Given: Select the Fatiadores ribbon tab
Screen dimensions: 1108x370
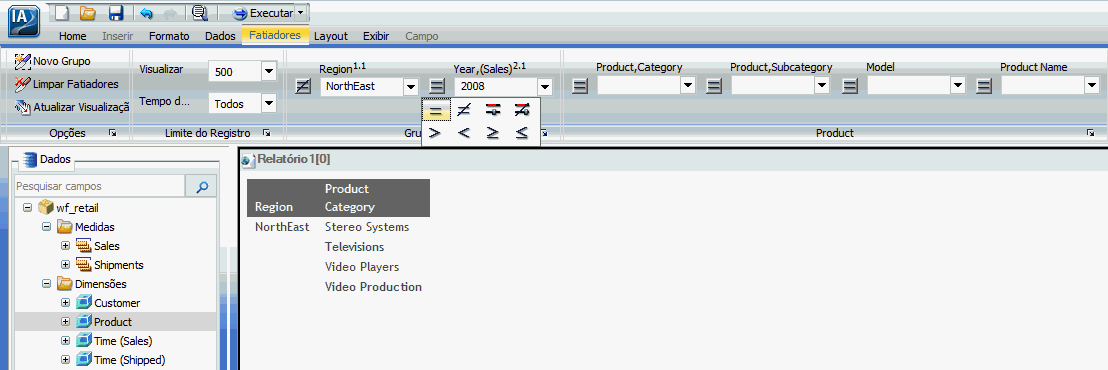Looking at the screenshot, I should point(275,35).
